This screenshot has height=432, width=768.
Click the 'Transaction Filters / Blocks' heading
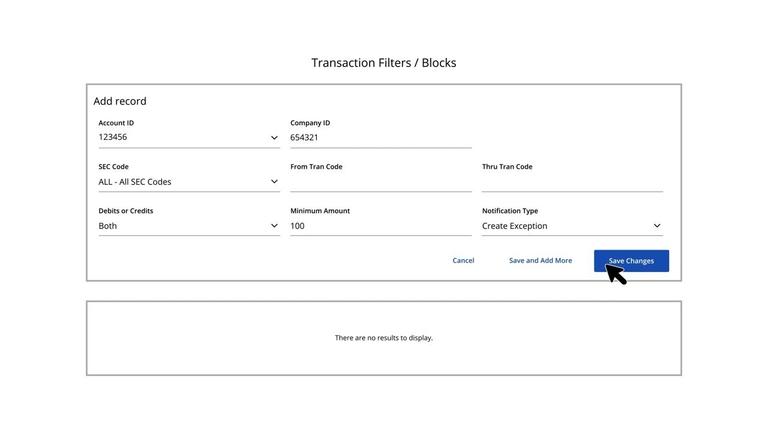[384, 63]
